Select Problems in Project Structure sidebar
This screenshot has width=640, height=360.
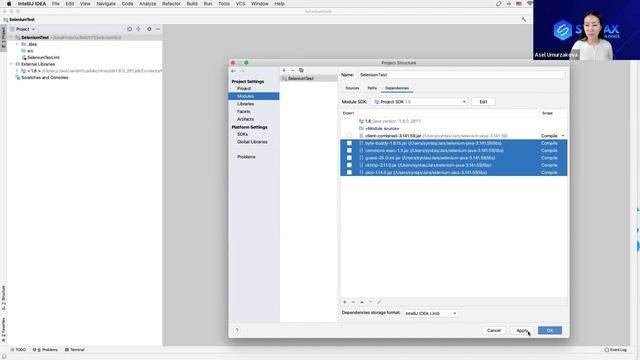tap(246, 157)
